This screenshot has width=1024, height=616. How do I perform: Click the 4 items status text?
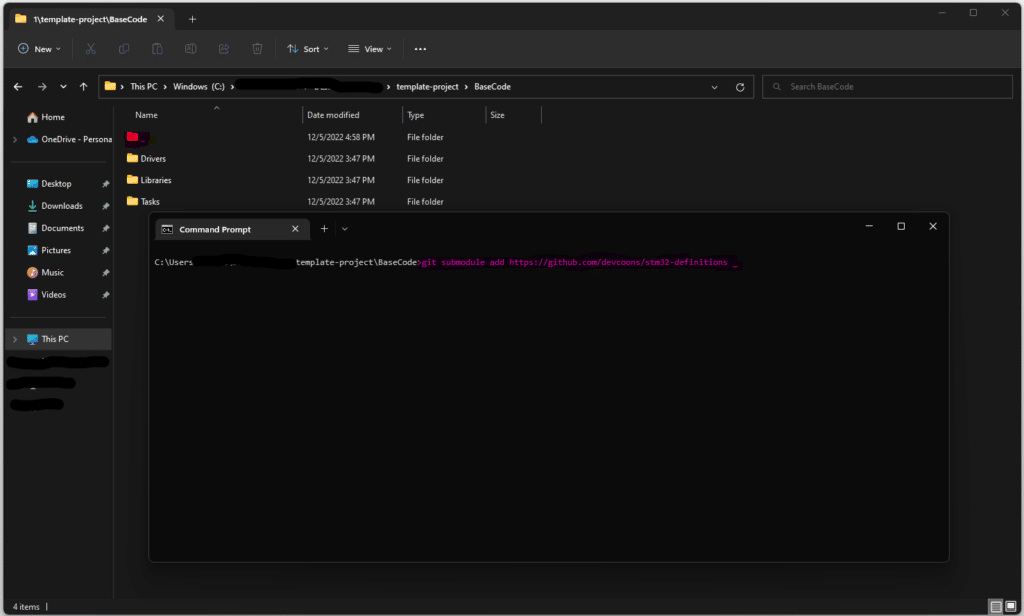(26, 607)
